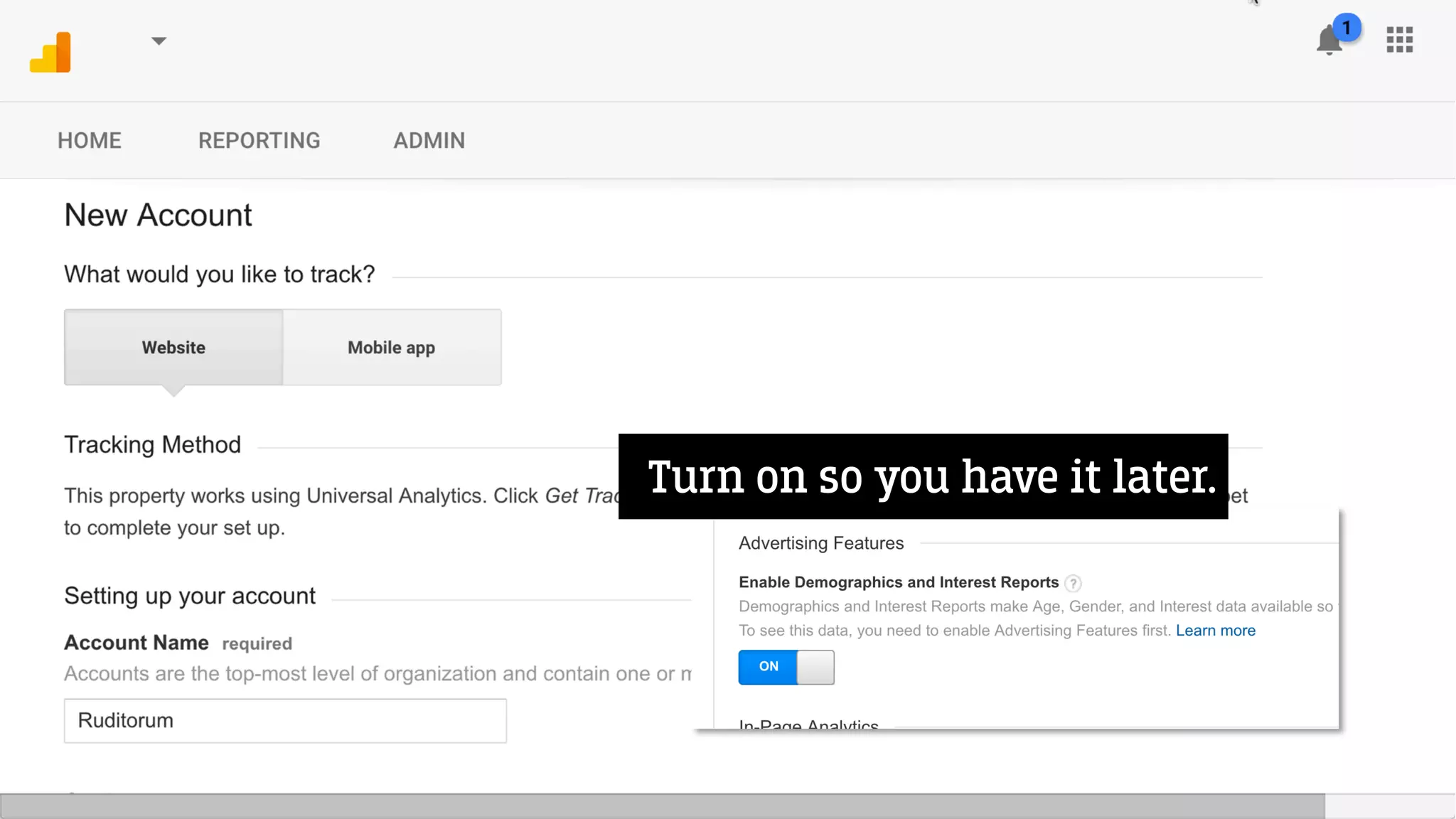The image size is (1456, 819).
Task: Click 'Enable Demographics and Interest Reports' label
Action: (899, 582)
